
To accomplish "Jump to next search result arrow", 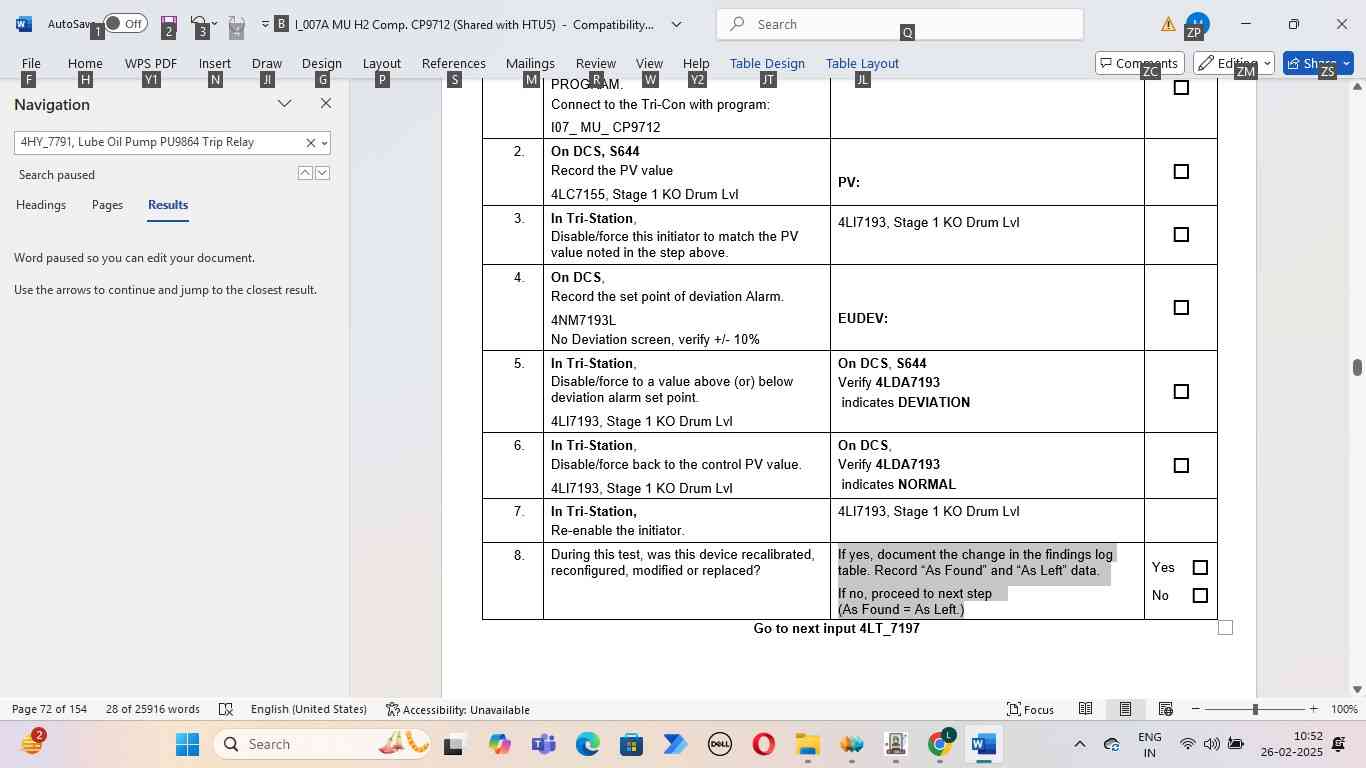I will (x=322, y=173).
